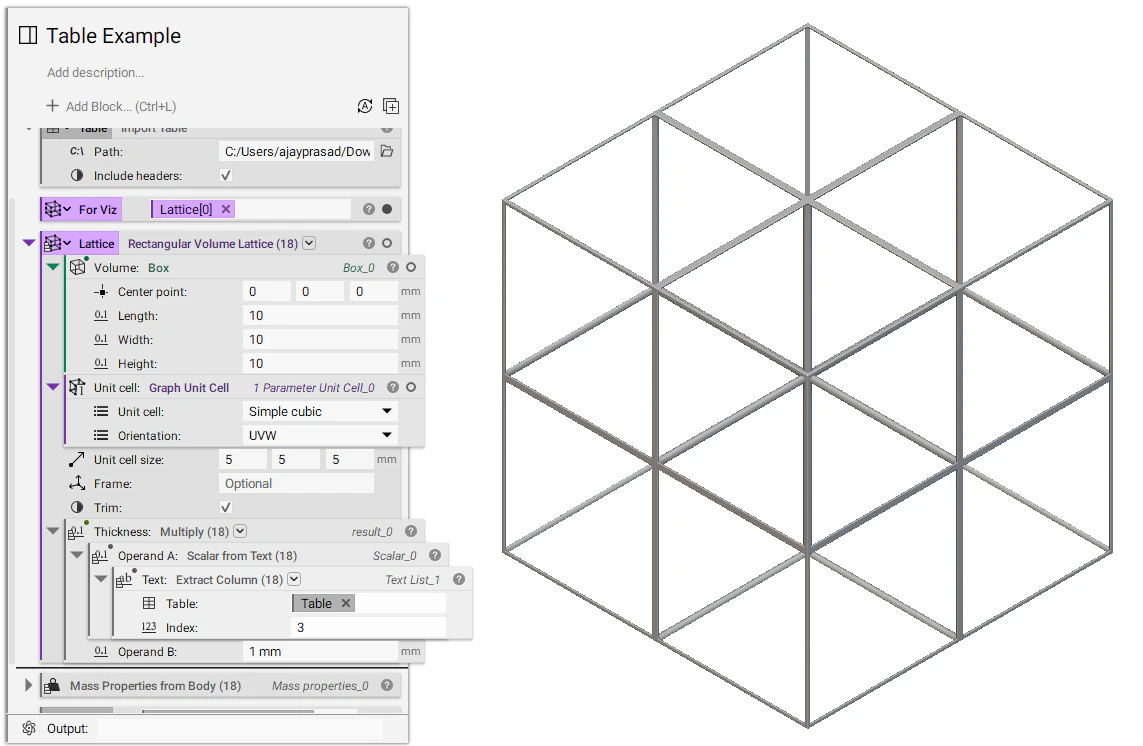
Task: Toggle the Trim checkbox
Action: [x=226, y=507]
